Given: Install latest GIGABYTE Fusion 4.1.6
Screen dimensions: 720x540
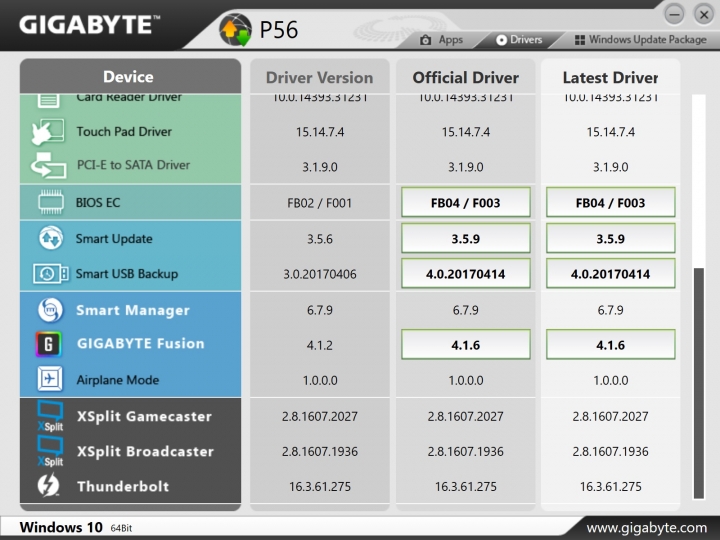Looking at the screenshot, I should [610, 344].
